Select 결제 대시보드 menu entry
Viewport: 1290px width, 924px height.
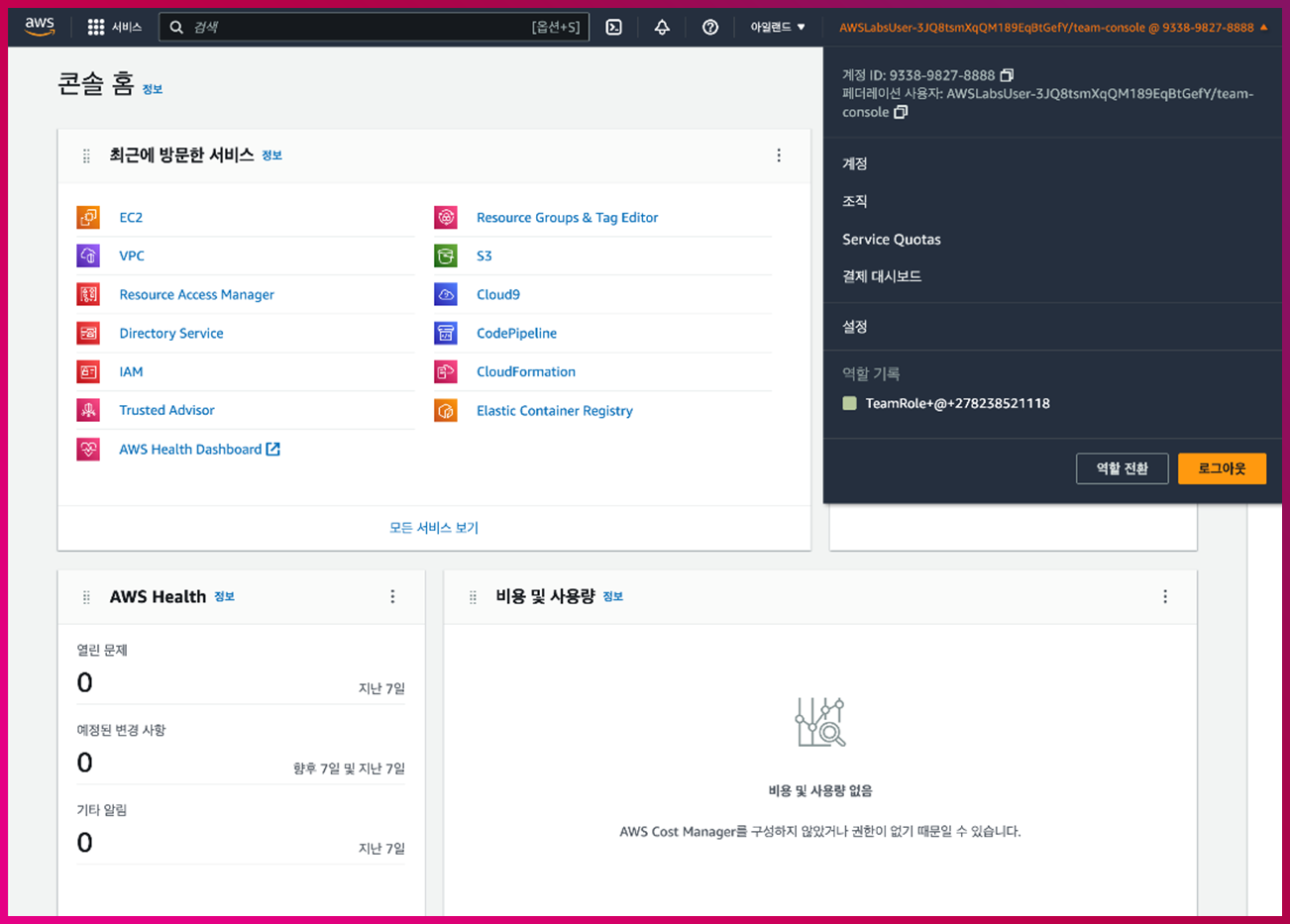click(881, 276)
